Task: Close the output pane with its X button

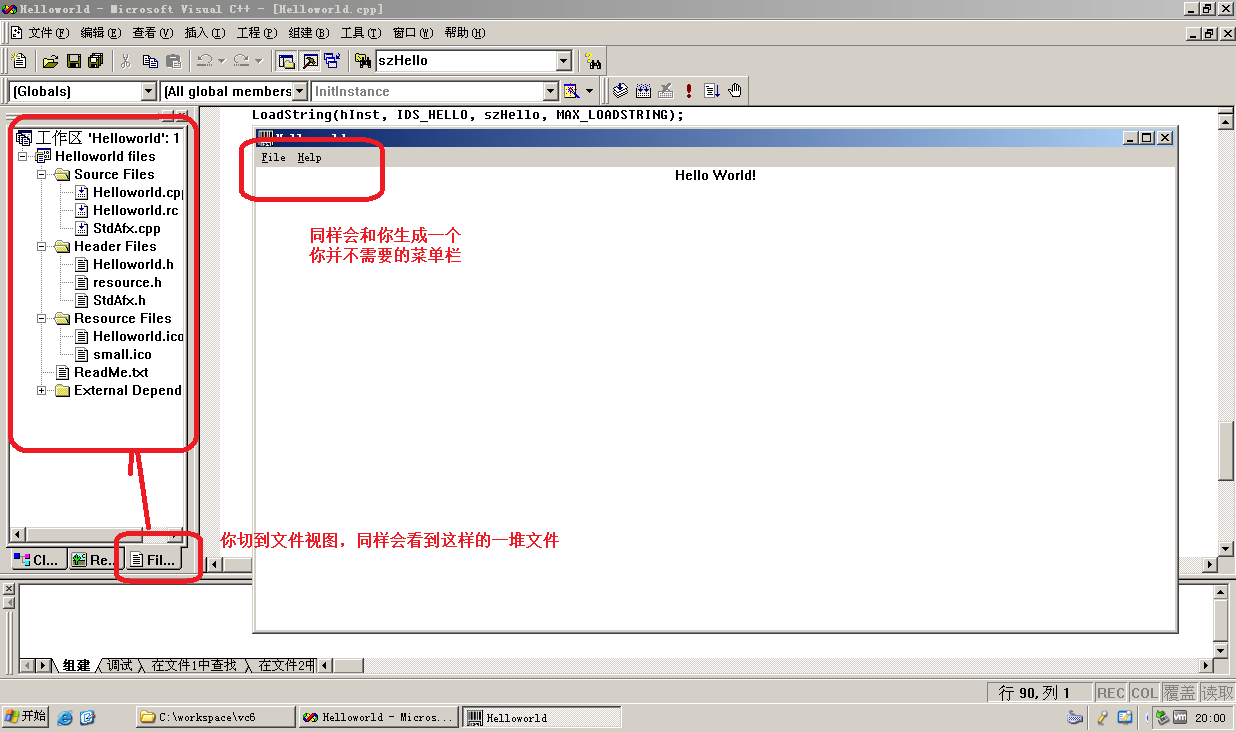Action: click(x=9, y=590)
